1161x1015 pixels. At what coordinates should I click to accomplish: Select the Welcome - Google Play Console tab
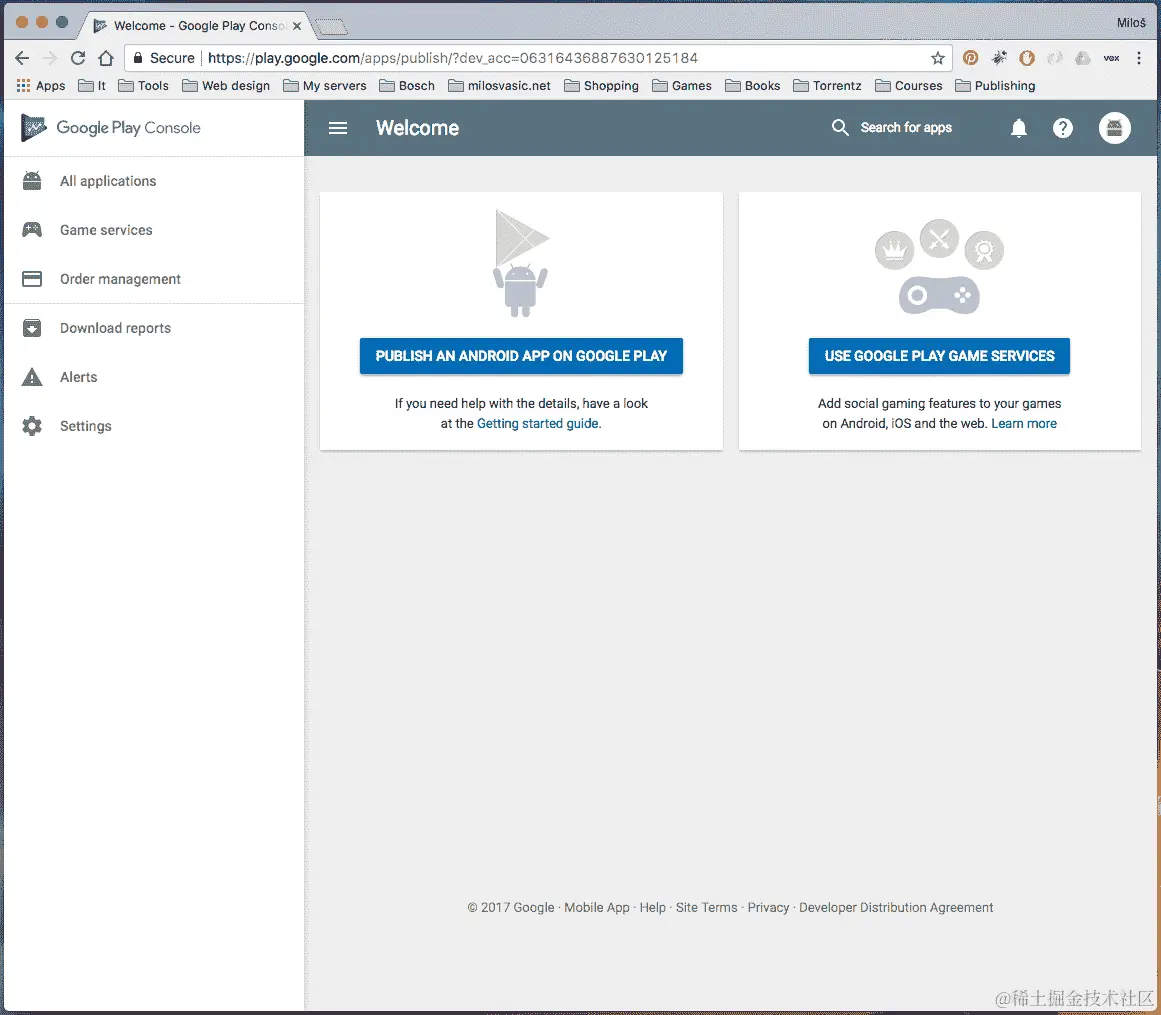198,25
